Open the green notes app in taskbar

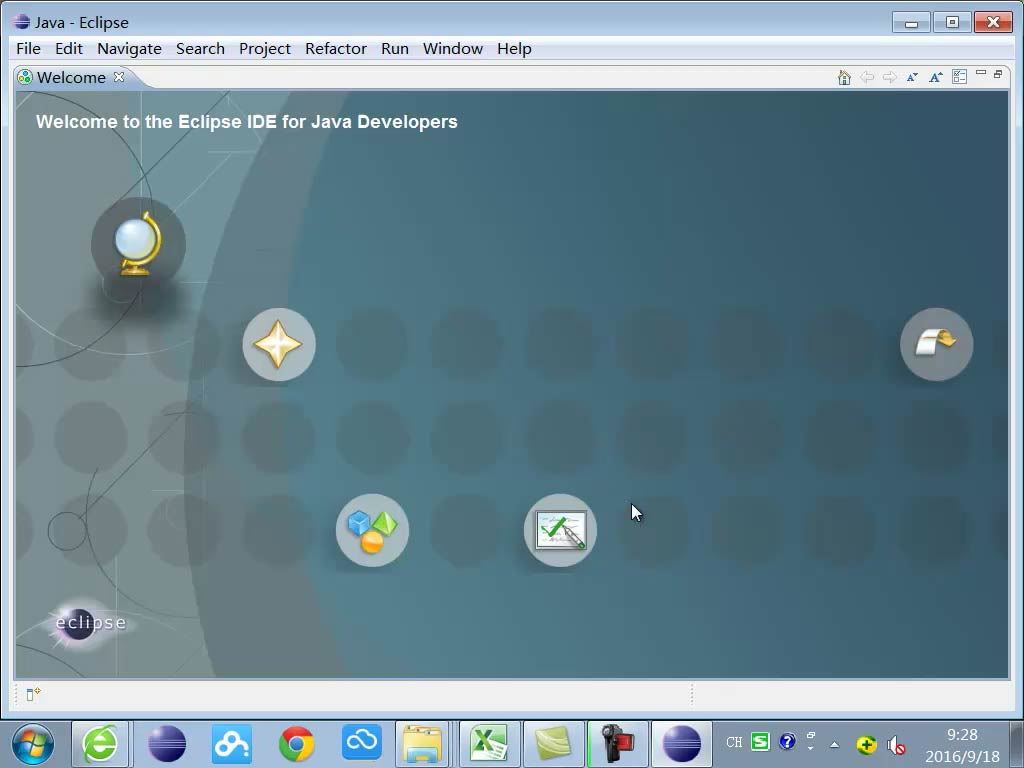click(x=553, y=744)
